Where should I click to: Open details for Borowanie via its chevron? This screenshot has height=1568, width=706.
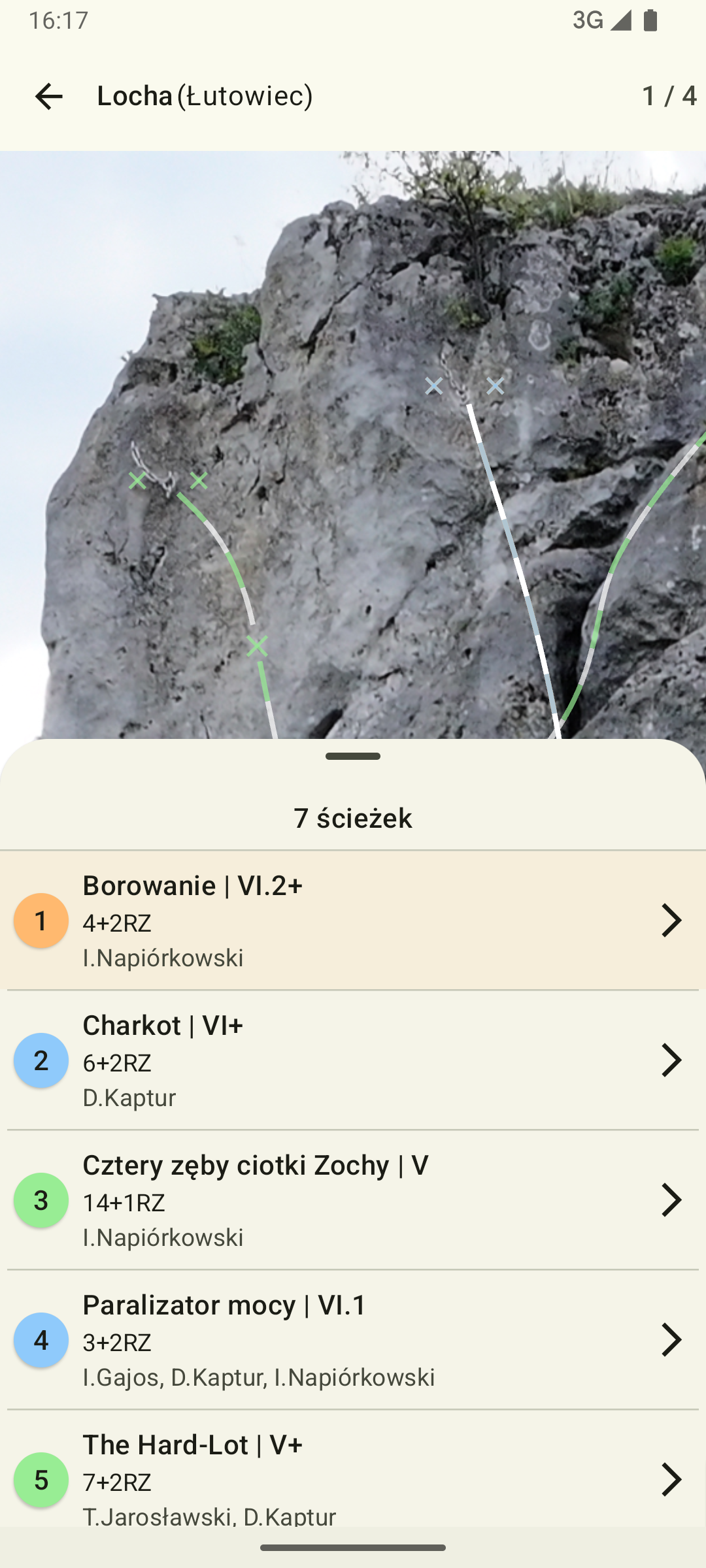673,921
